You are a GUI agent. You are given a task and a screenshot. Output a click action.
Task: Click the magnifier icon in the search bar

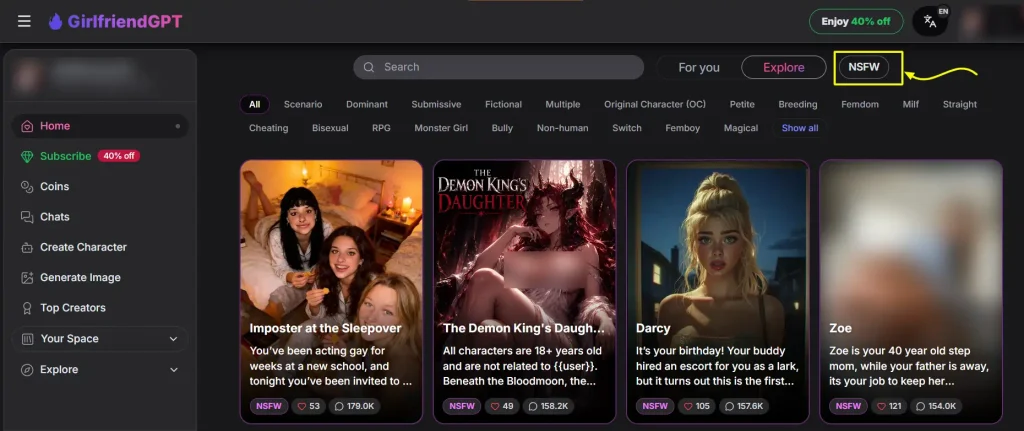(369, 67)
